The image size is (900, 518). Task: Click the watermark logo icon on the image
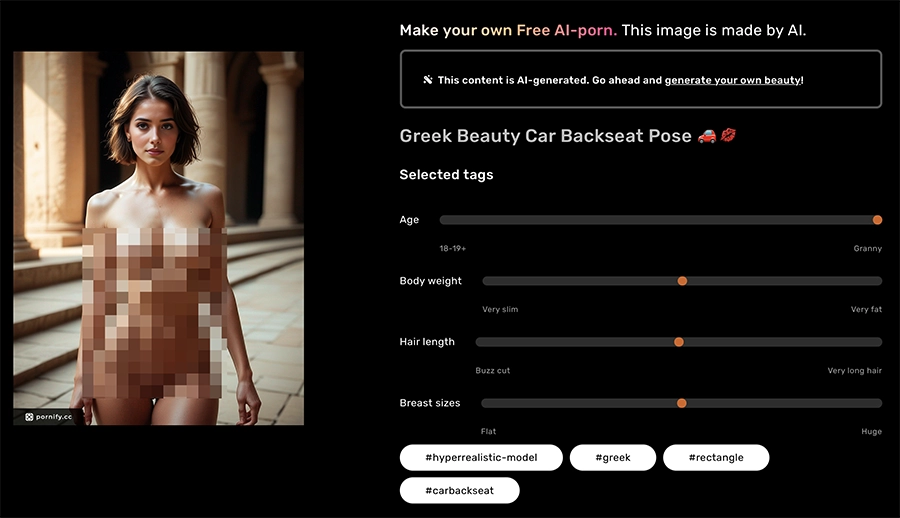(x=29, y=417)
